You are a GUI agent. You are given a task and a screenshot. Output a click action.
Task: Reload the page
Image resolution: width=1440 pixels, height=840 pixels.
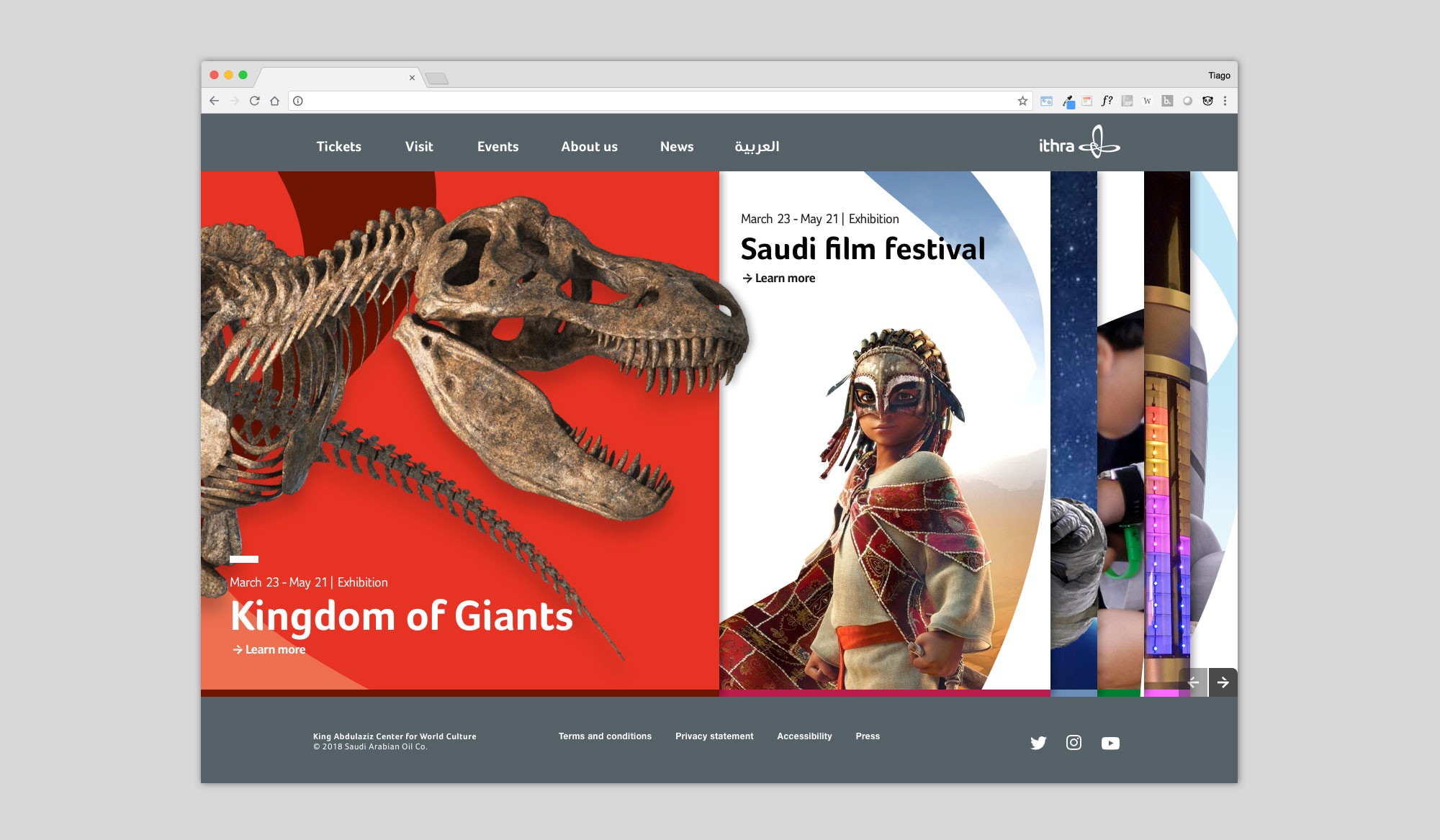coord(254,101)
